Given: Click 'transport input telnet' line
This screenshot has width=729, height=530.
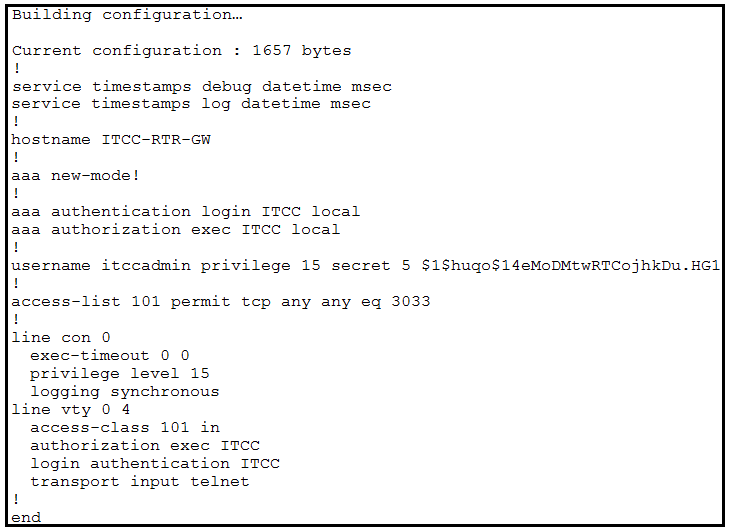Looking at the screenshot, I should tap(140, 482).
